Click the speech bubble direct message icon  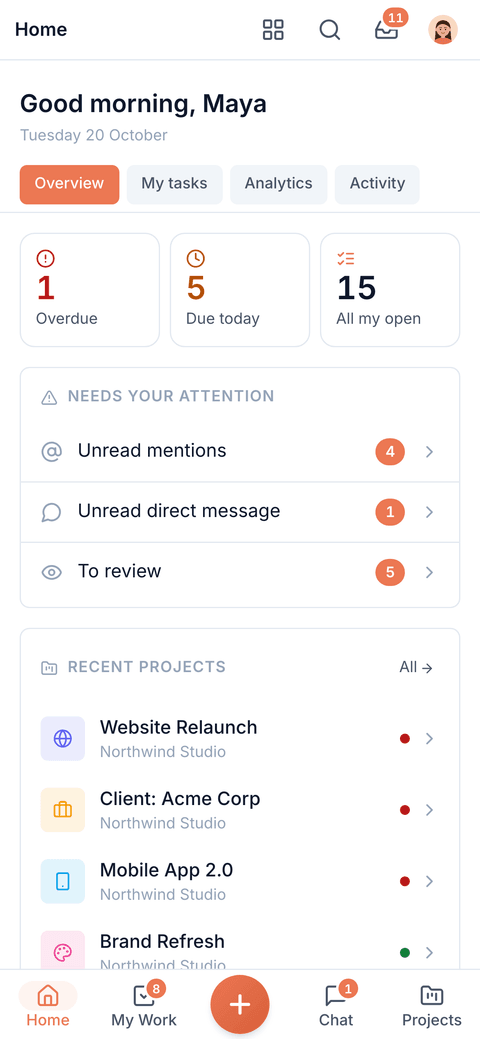pos(51,512)
